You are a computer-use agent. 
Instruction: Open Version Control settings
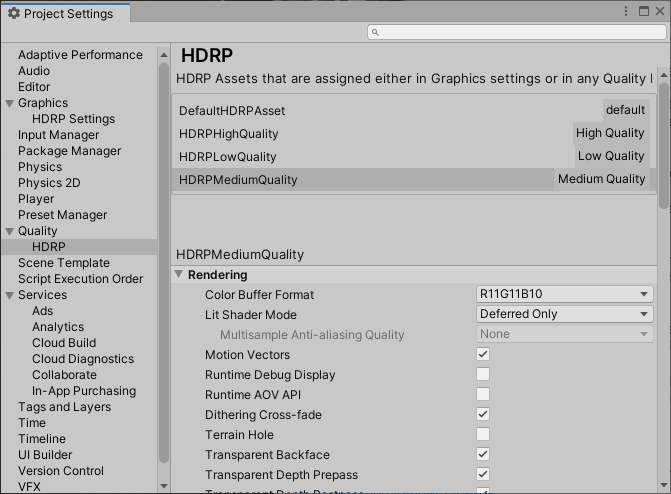[61, 471]
